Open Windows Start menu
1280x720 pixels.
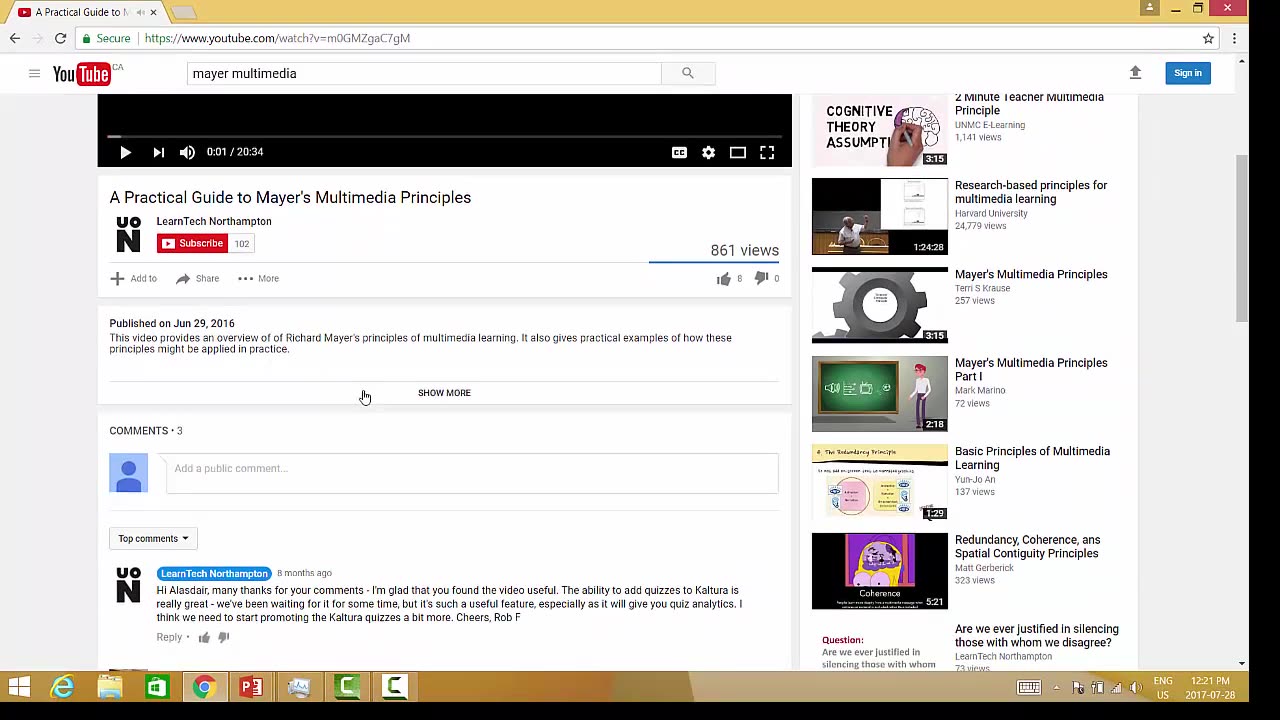tap(19, 688)
